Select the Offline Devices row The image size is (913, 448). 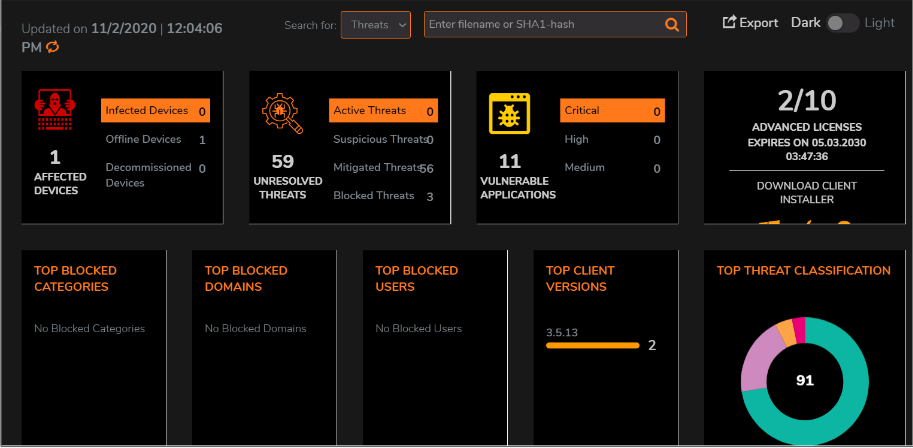coord(155,139)
